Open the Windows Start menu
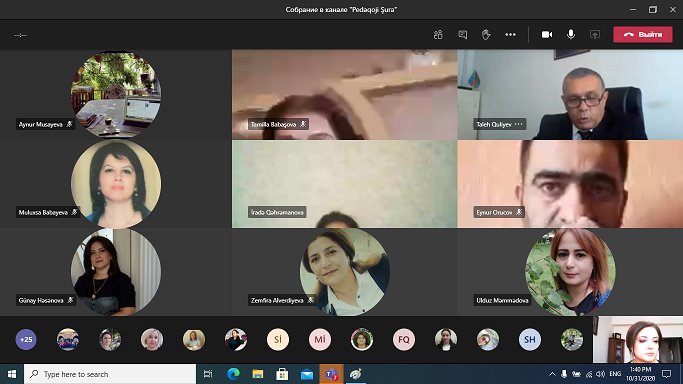 click(x=12, y=374)
